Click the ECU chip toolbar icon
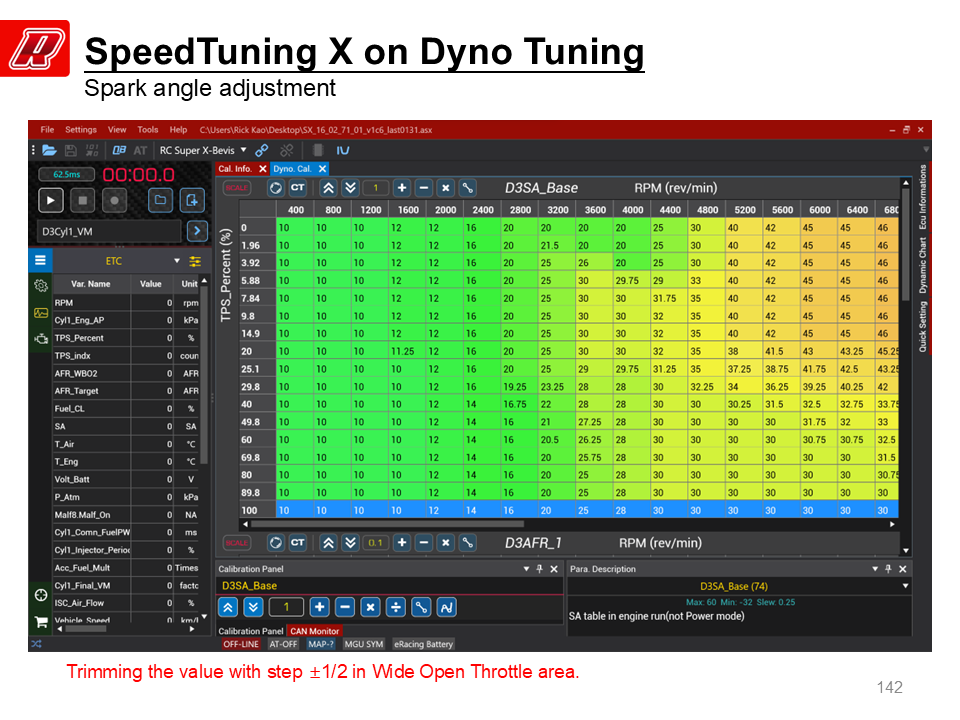 tap(318, 151)
